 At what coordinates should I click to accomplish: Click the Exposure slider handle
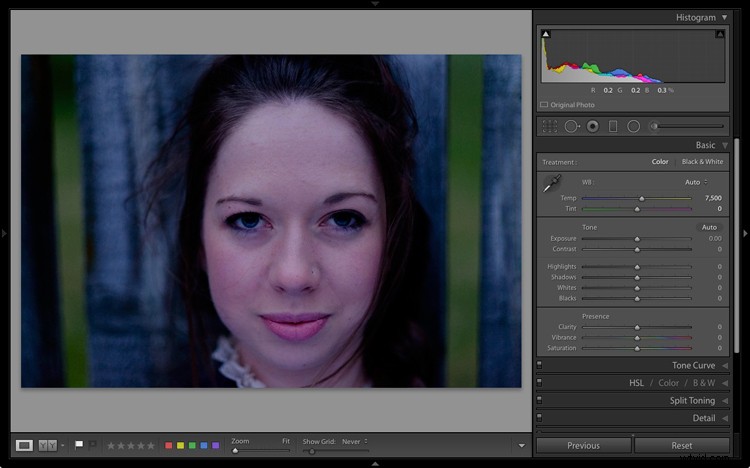[x=637, y=239]
